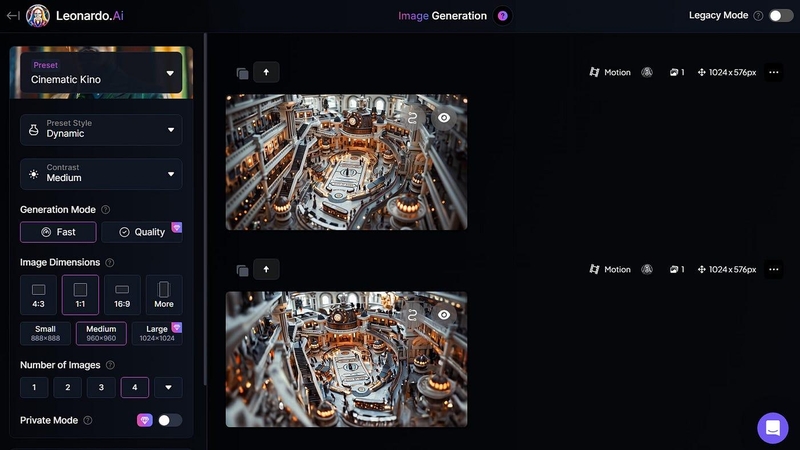The height and width of the screenshot is (450, 800).
Task: Open the Cinematic Kino preset dropdown
Action: (x=101, y=72)
